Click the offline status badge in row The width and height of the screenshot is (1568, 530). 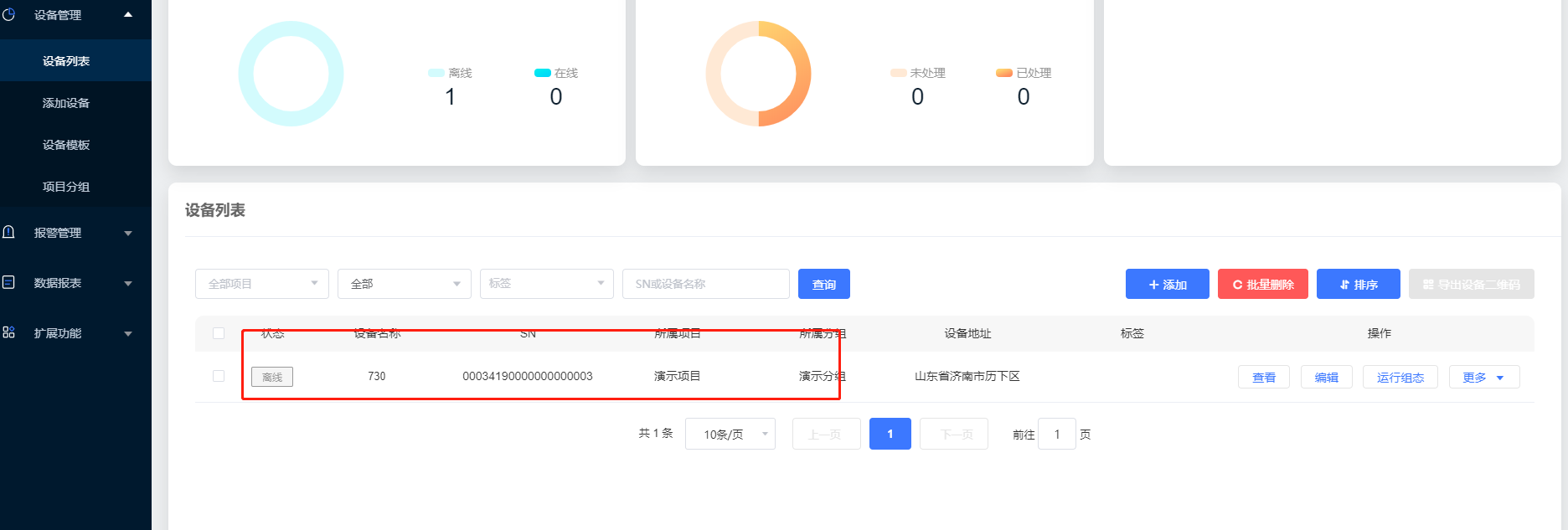pyautogui.click(x=272, y=377)
